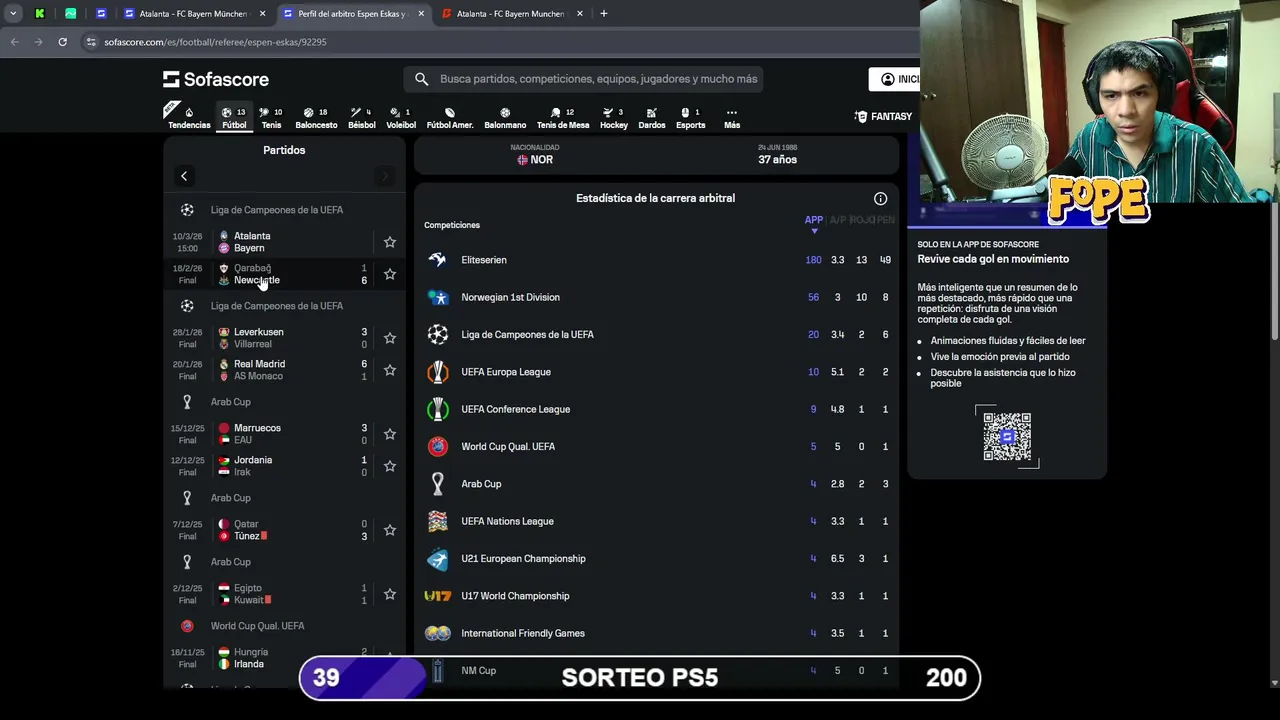This screenshot has height=720, width=1280.
Task: Favorite the Leverkusen vs Villarreal match
Action: (390, 338)
